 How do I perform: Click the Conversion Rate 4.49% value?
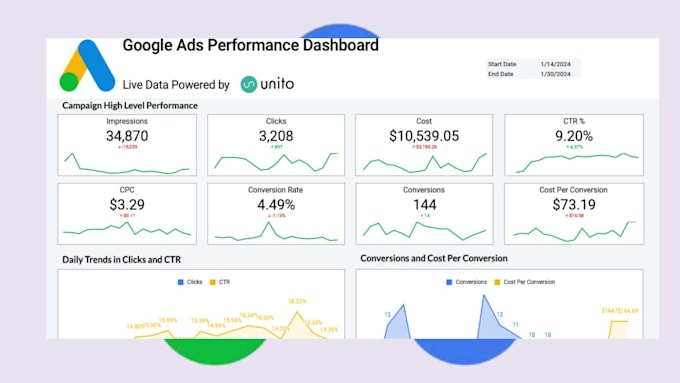tap(276, 204)
